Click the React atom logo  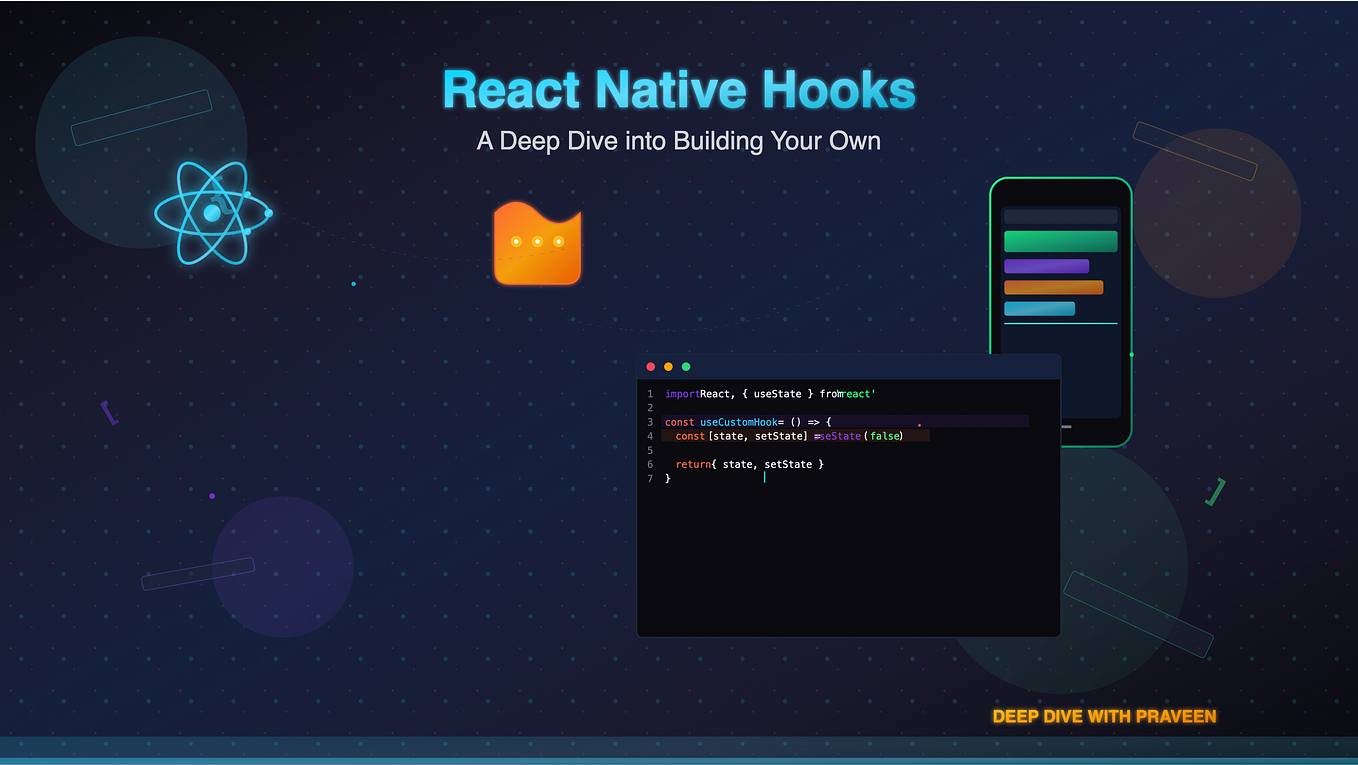pos(213,213)
